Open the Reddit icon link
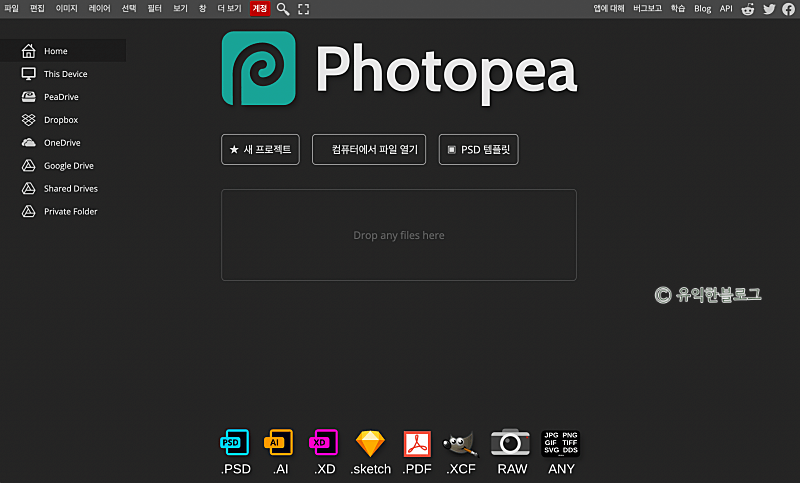 click(x=748, y=9)
